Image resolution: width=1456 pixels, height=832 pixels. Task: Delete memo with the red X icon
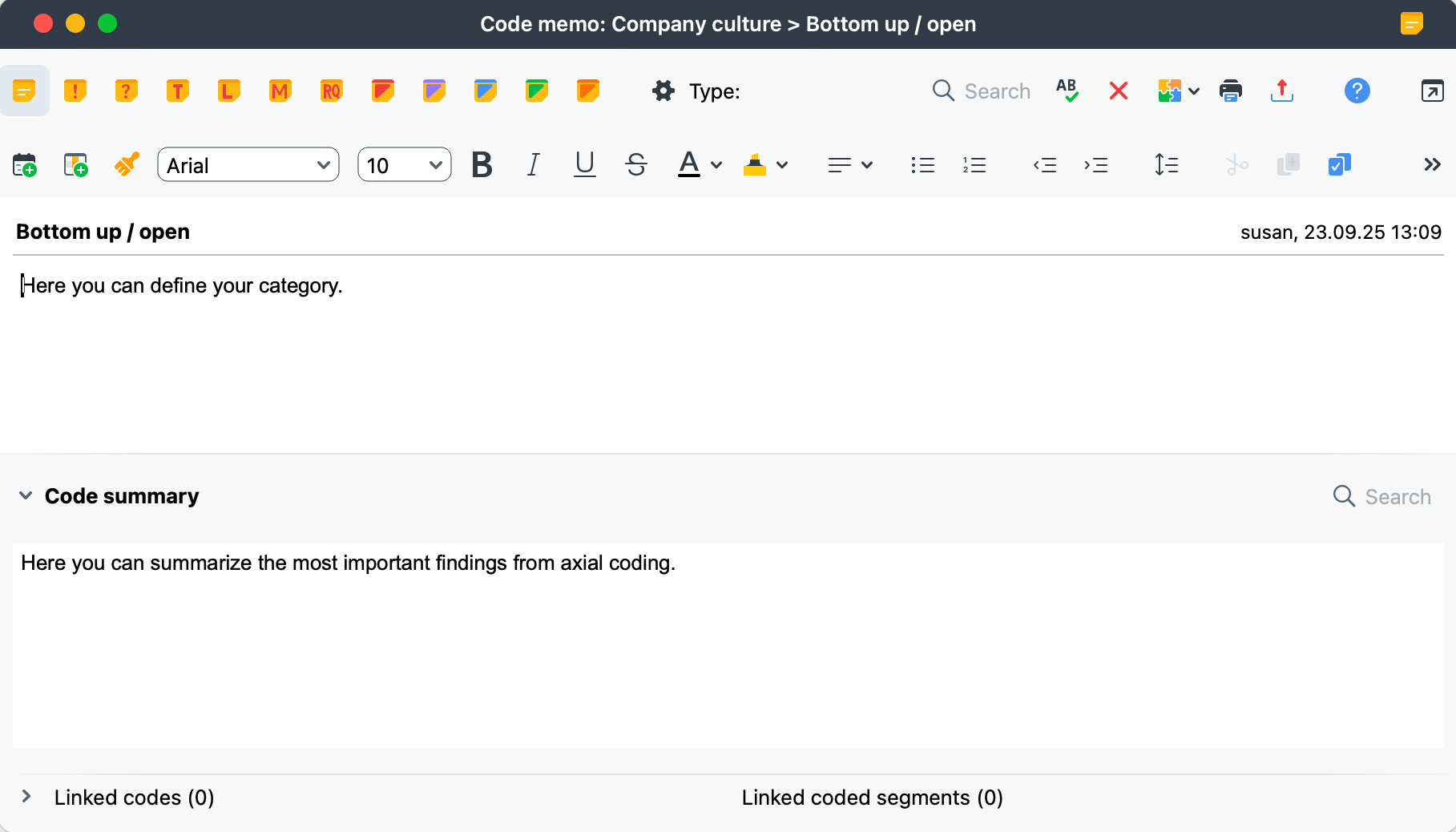1119,91
